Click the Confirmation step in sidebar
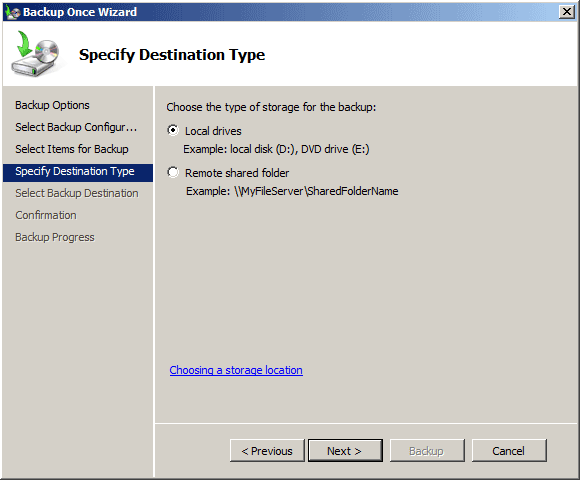The image size is (580, 480). pyautogui.click(x=46, y=215)
